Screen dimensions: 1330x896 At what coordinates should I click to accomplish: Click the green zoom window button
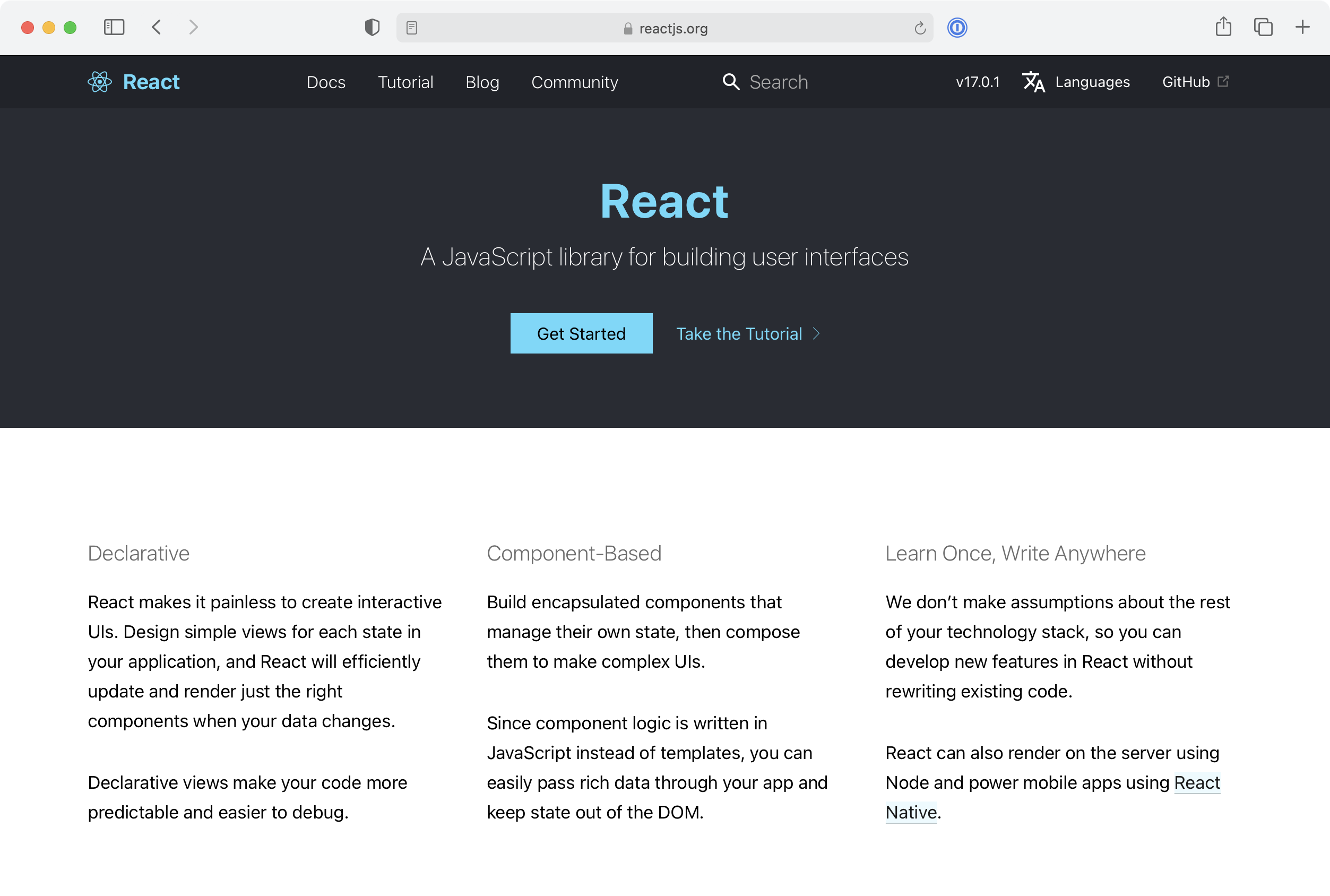tap(70, 28)
